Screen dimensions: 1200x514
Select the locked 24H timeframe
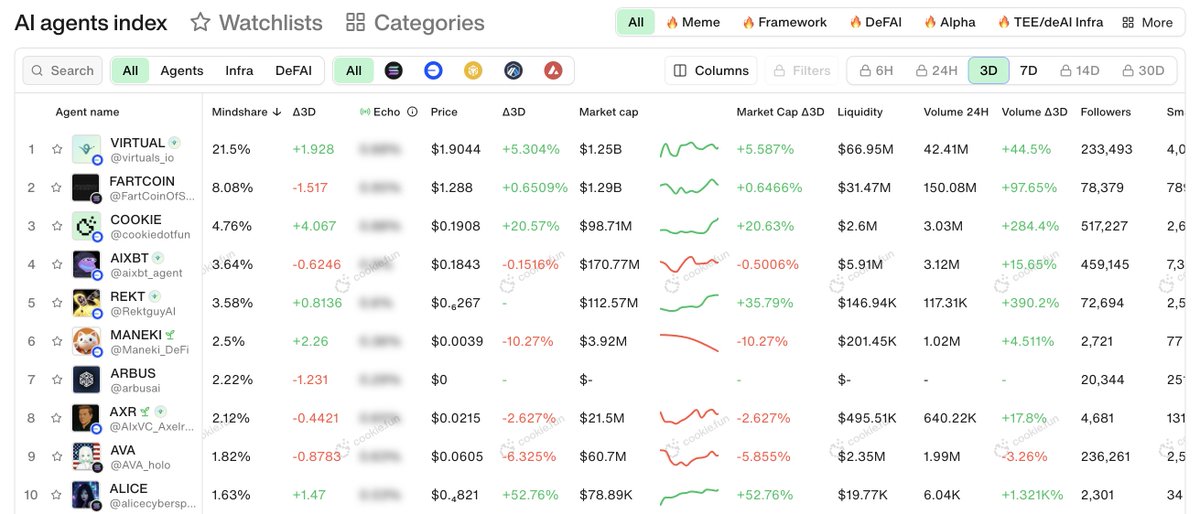tap(936, 71)
